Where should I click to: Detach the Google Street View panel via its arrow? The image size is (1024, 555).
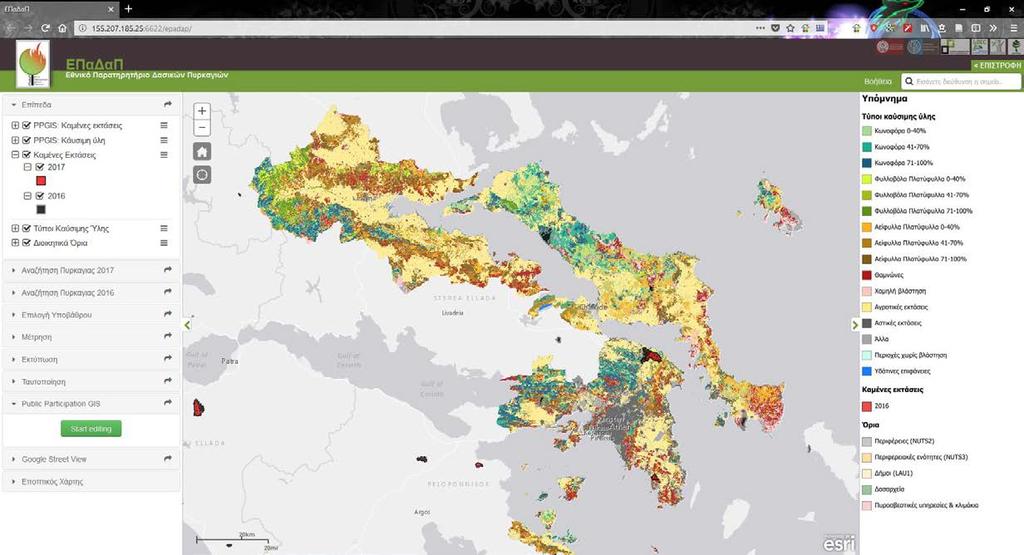pos(168,458)
